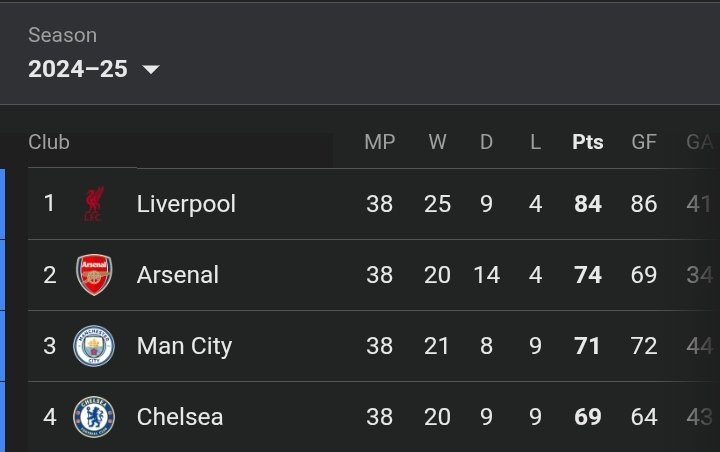720x452 pixels.
Task: Click the GA column header
Action: point(699,142)
